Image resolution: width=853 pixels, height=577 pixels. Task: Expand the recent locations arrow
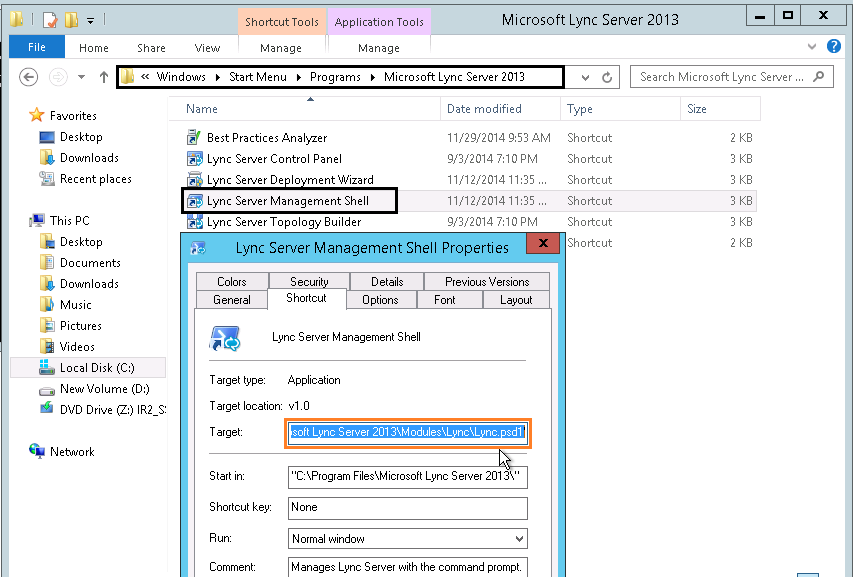[x=81, y=77]
